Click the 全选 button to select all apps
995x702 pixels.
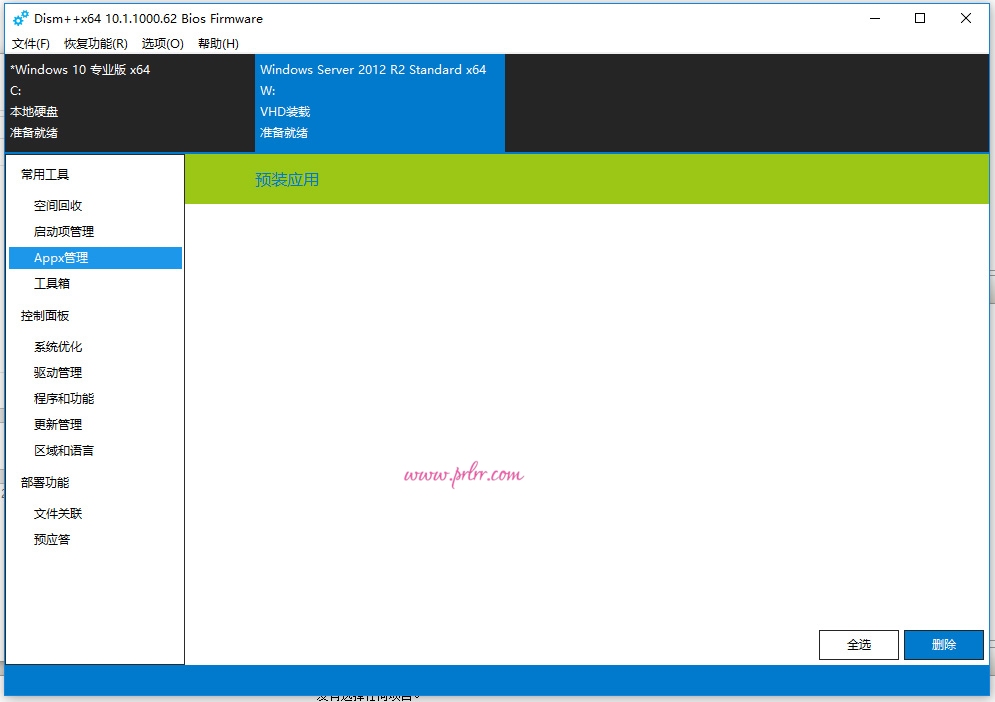tap(858, 645)
